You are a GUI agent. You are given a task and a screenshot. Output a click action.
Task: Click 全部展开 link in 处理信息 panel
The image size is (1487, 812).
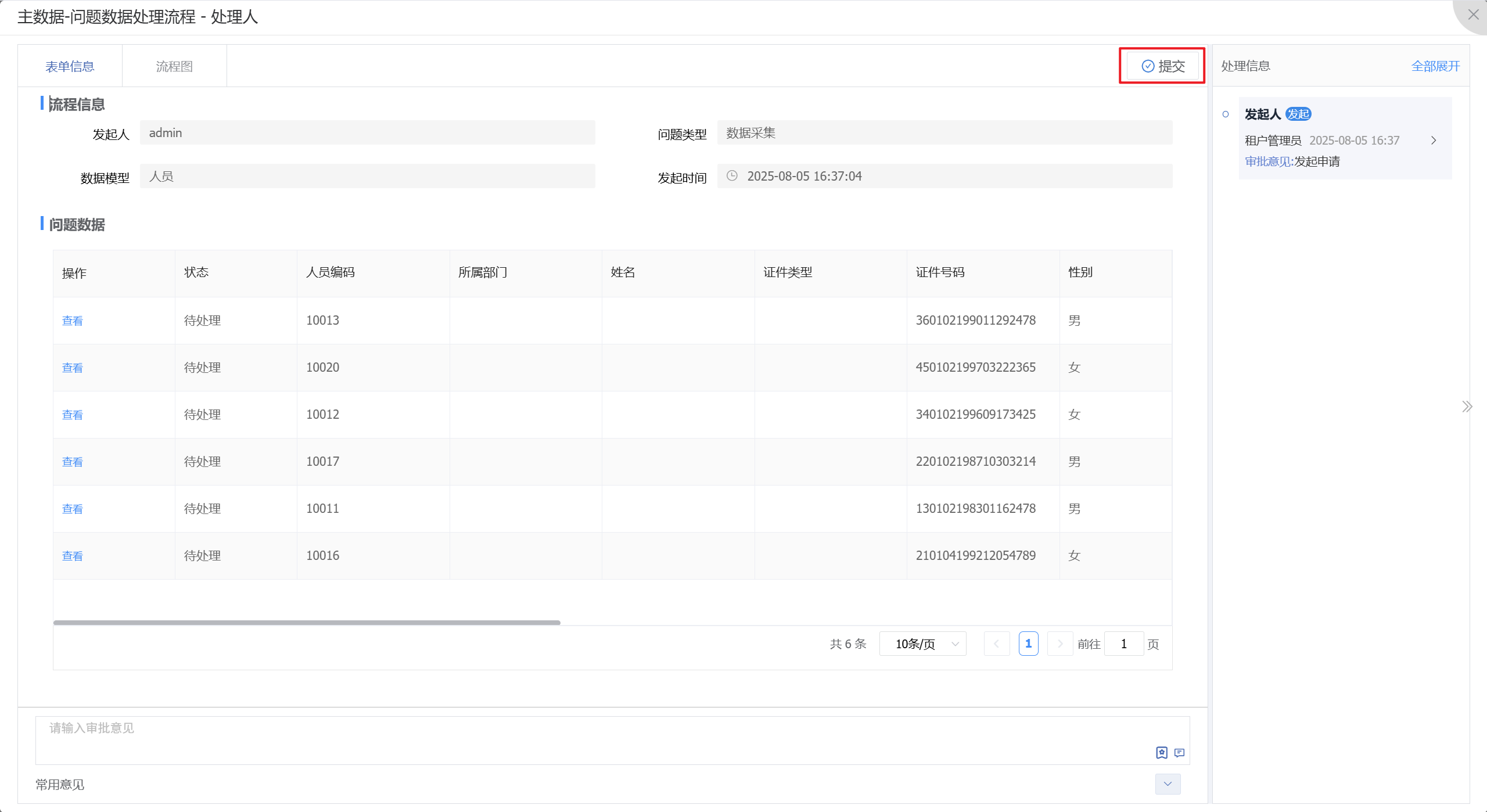[x=1435, y=66]
